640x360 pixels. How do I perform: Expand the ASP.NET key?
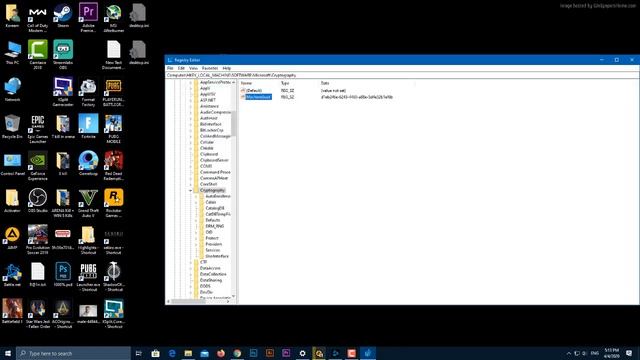(x=190, y=100)
